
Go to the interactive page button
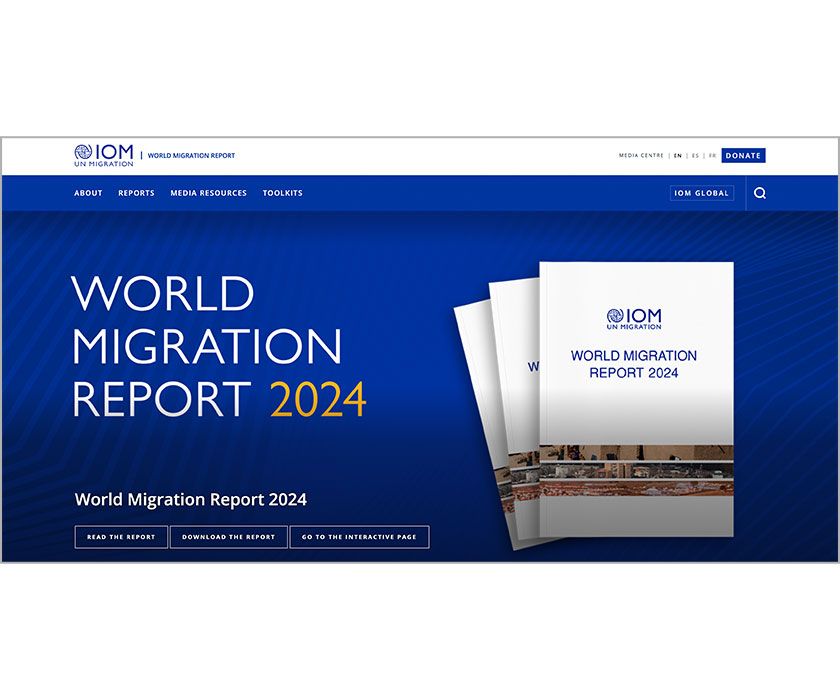[x=359, y=537]
